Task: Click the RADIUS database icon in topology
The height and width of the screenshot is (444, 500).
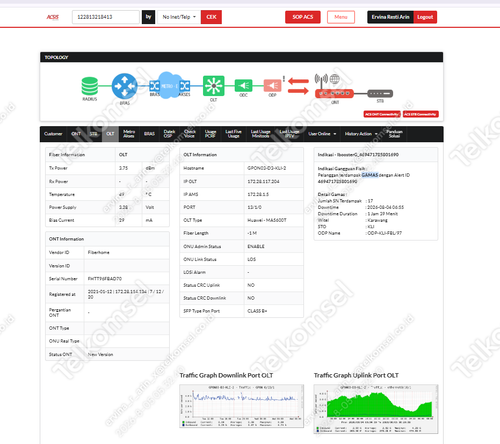Action: 90,86
